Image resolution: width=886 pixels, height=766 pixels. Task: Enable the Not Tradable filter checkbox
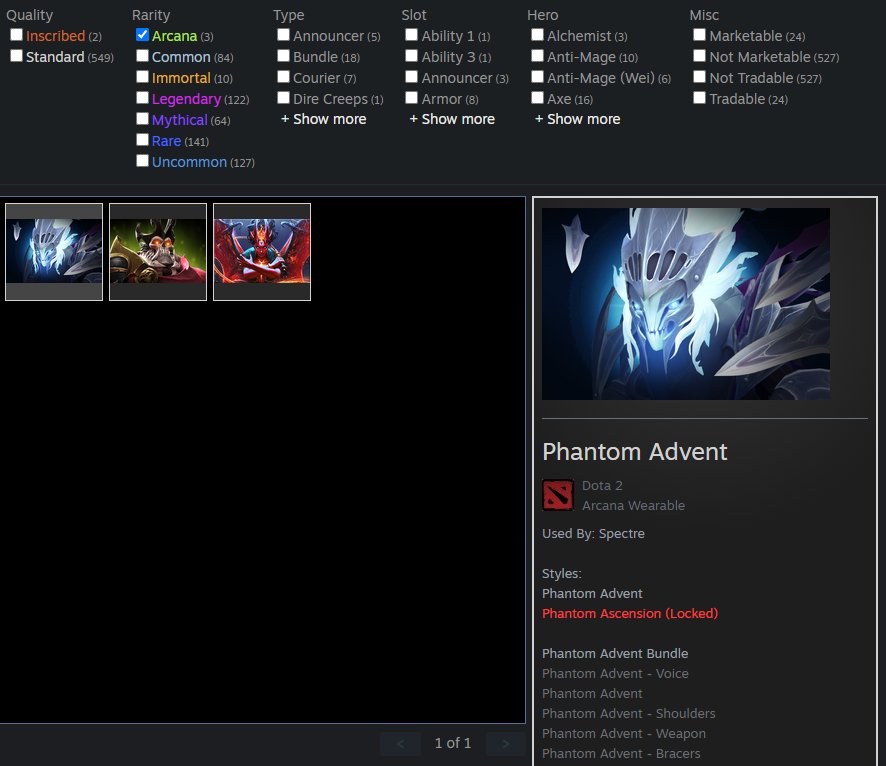[x=700, y=77]
